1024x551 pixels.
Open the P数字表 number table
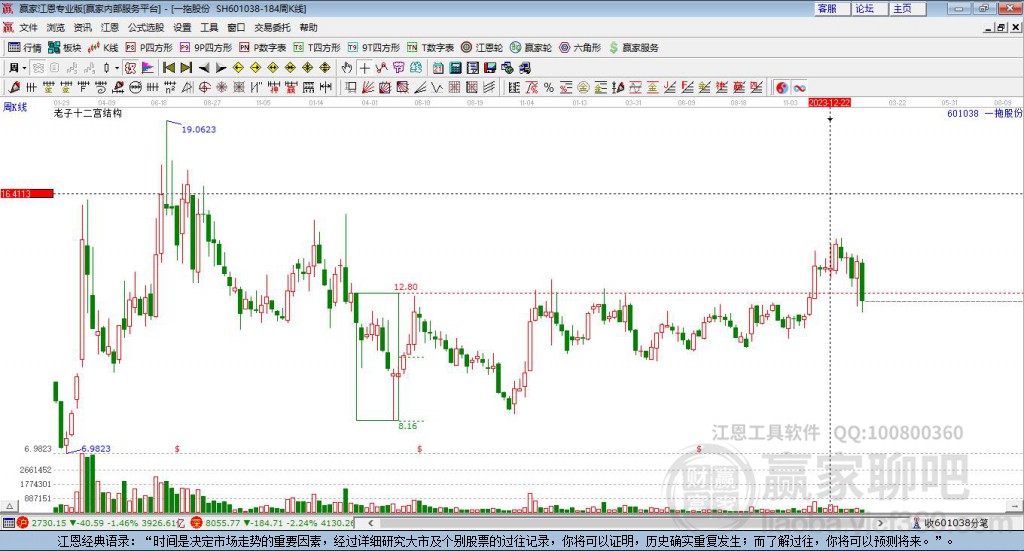tap(263, 48)
